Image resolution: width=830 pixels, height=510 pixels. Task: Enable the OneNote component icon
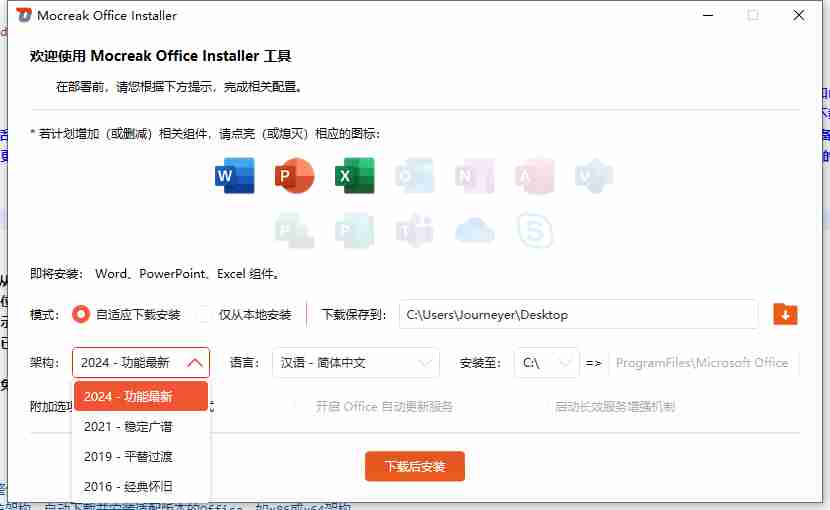click(x=474, y=176)
